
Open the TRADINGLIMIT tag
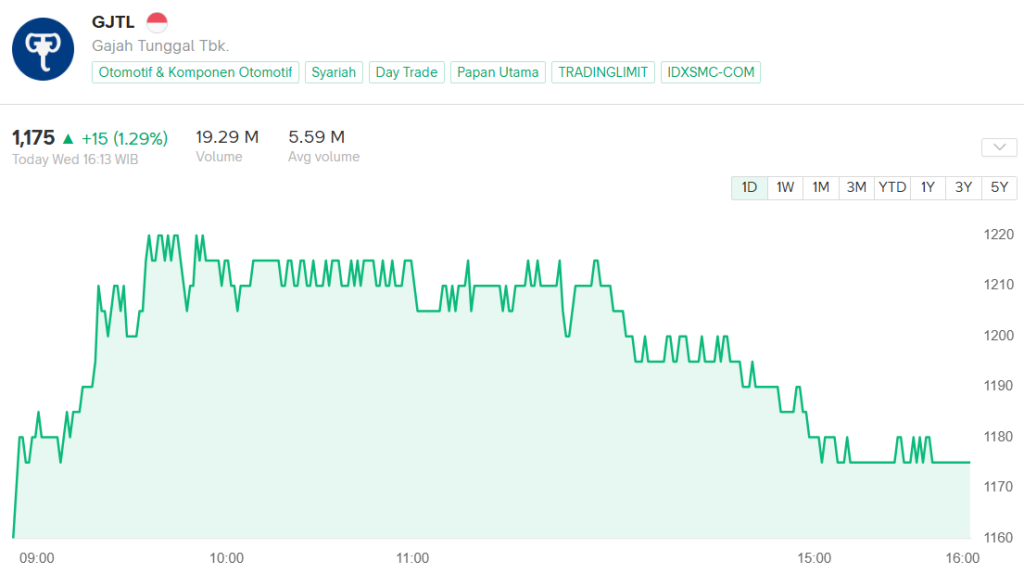pos(603,72)
